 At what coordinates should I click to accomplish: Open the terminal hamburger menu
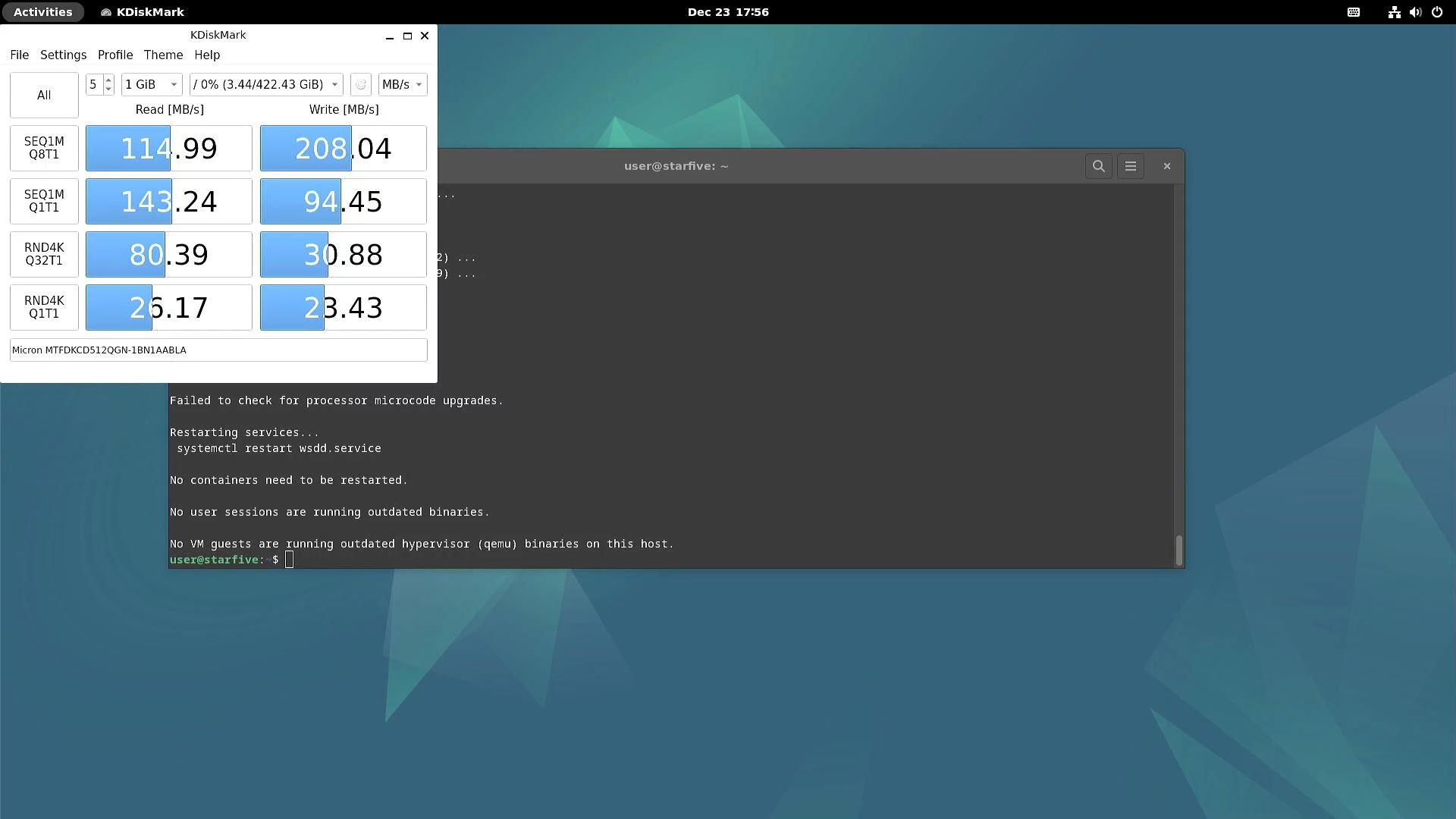(x=1130, y=166)
